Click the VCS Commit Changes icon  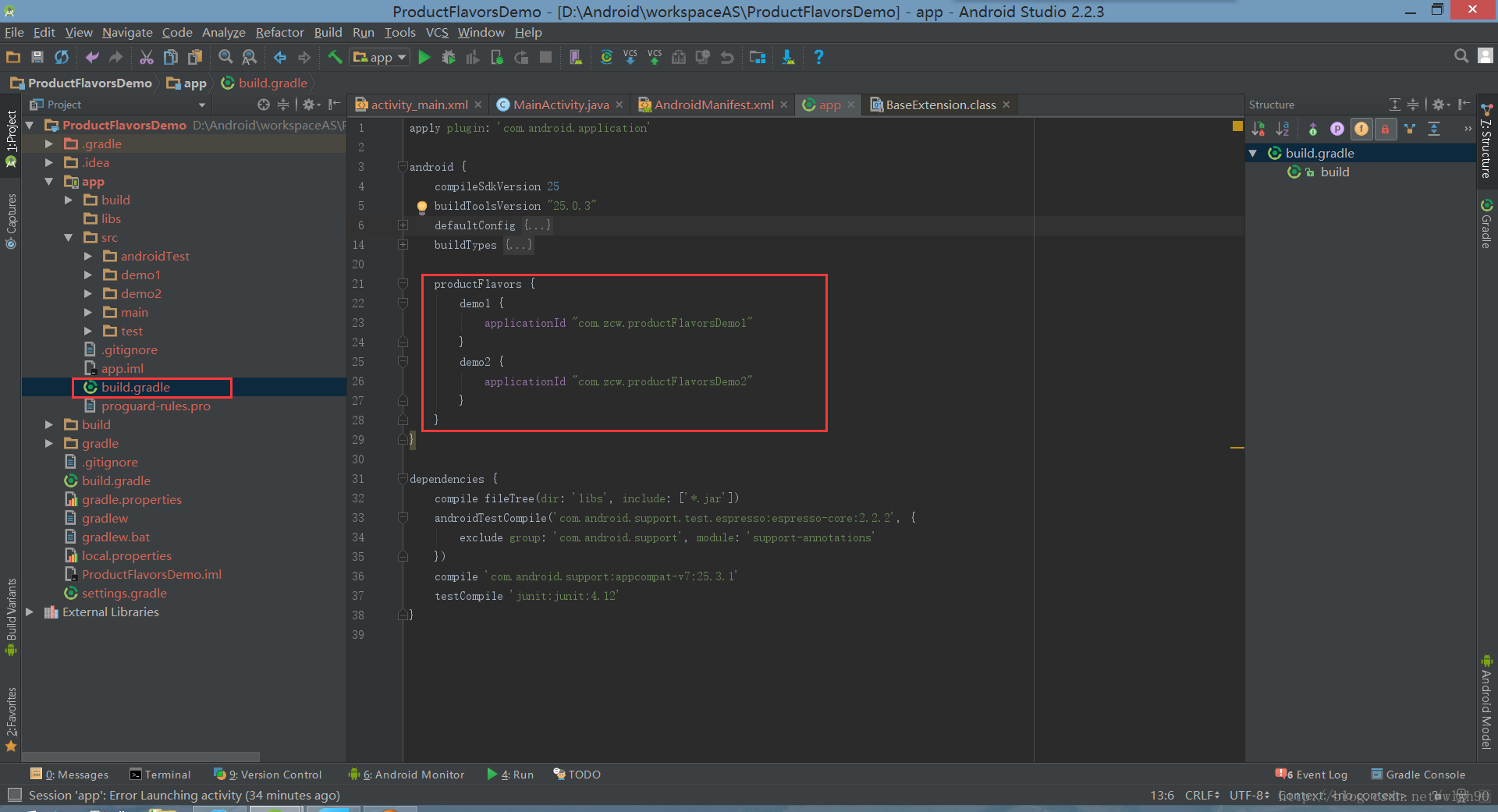point(655,57)
